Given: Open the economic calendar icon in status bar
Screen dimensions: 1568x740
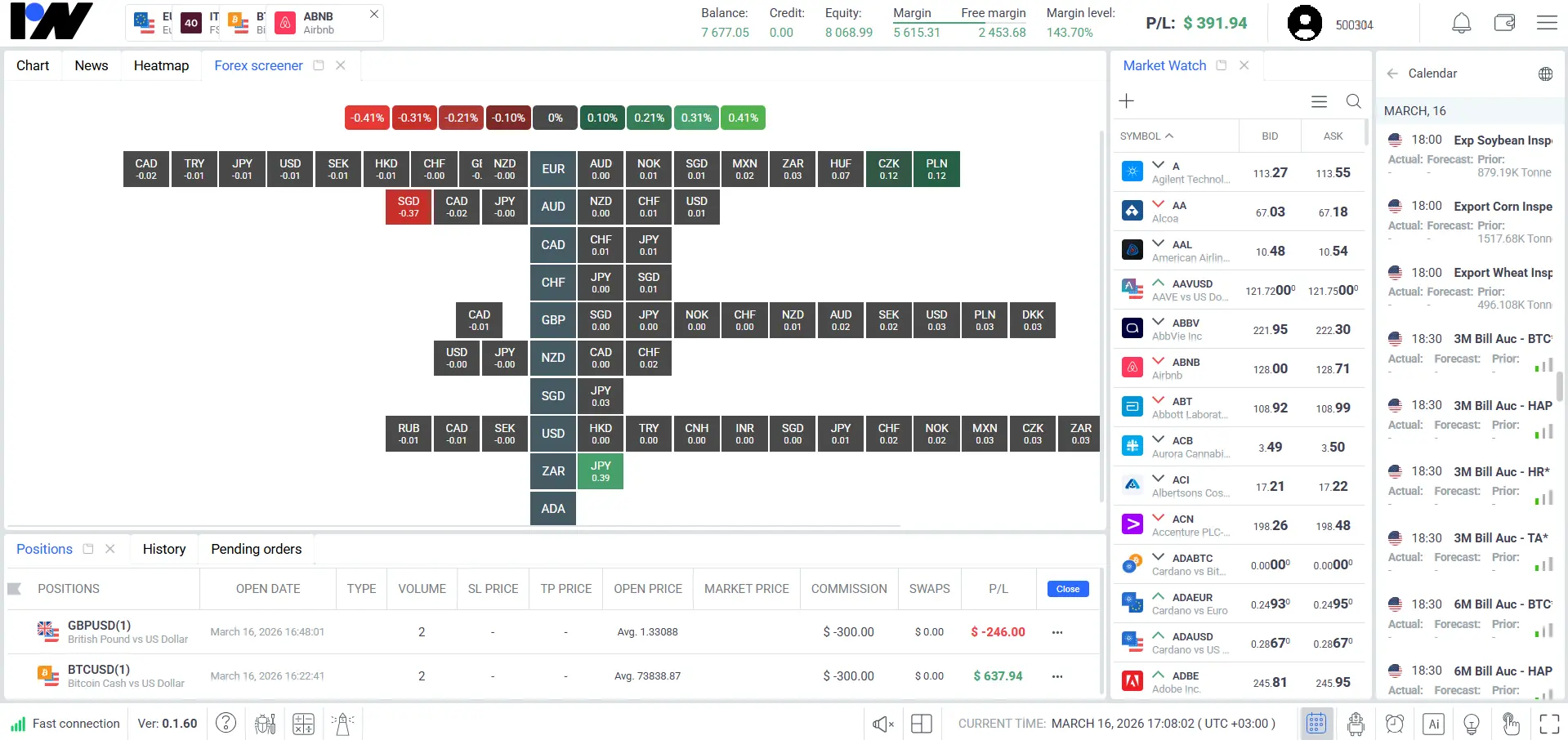Looking at the screenshot, I should pos(1316,724).
